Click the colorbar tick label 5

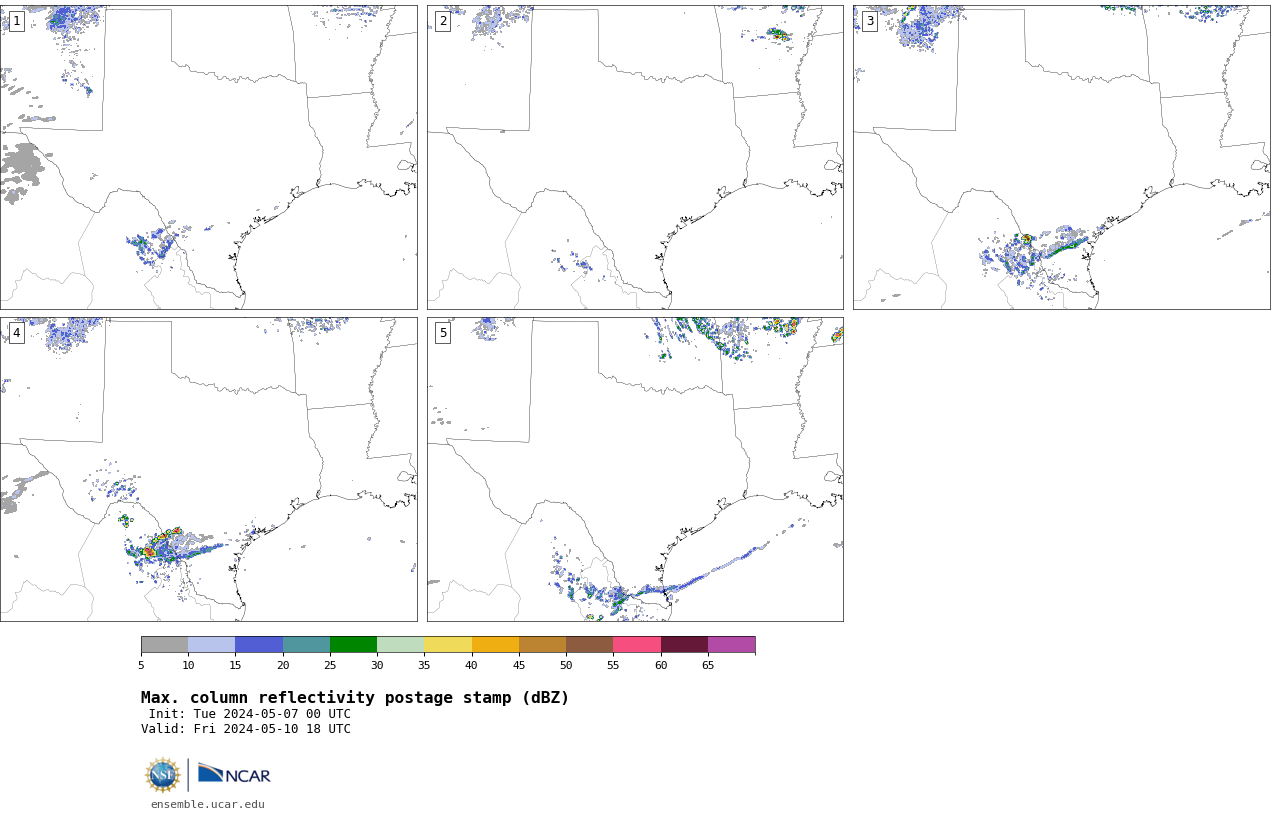click(141, 665)
